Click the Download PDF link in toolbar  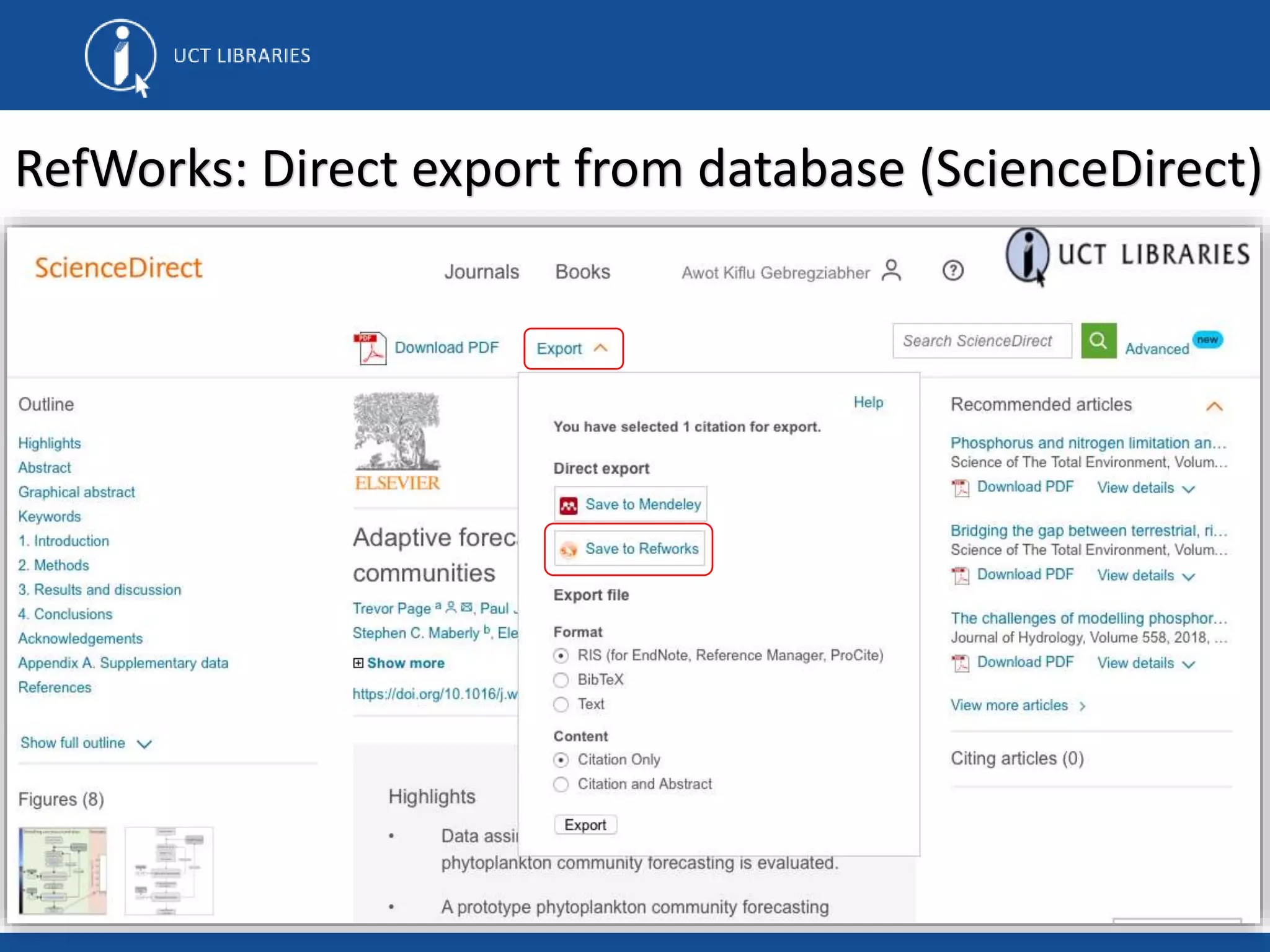446,348
